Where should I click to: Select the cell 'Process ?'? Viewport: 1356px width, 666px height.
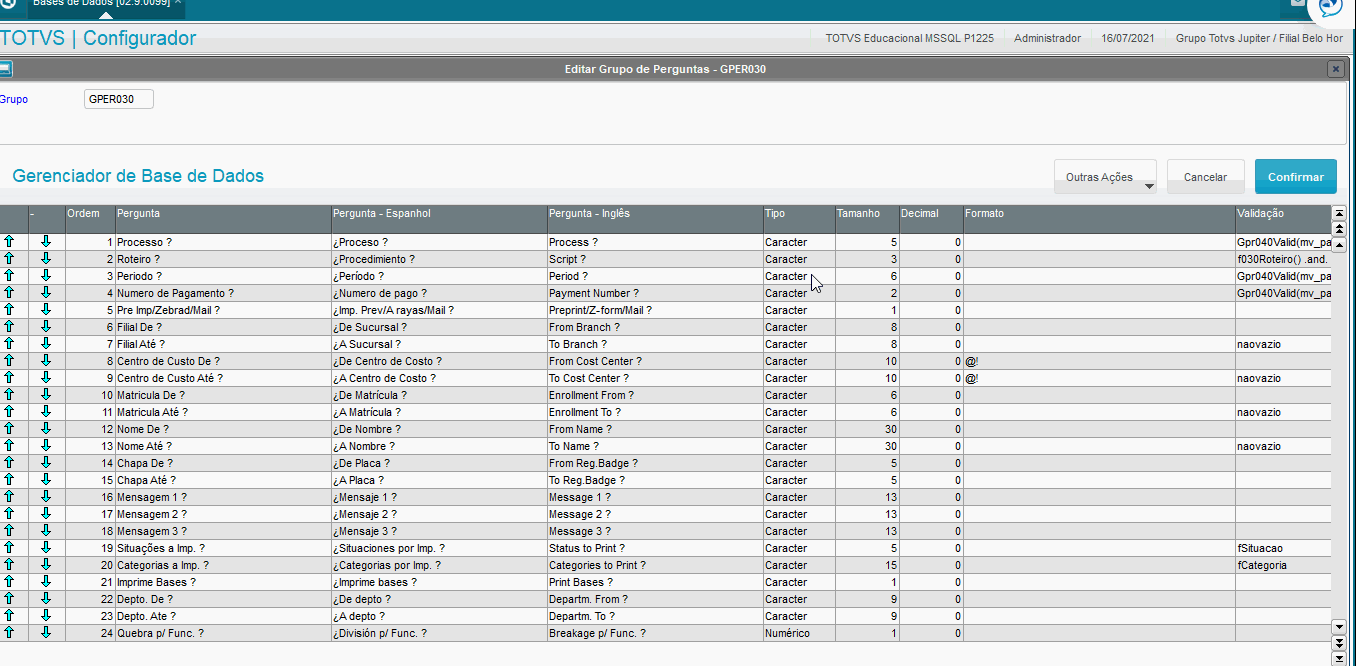click(x=654, y=242)
